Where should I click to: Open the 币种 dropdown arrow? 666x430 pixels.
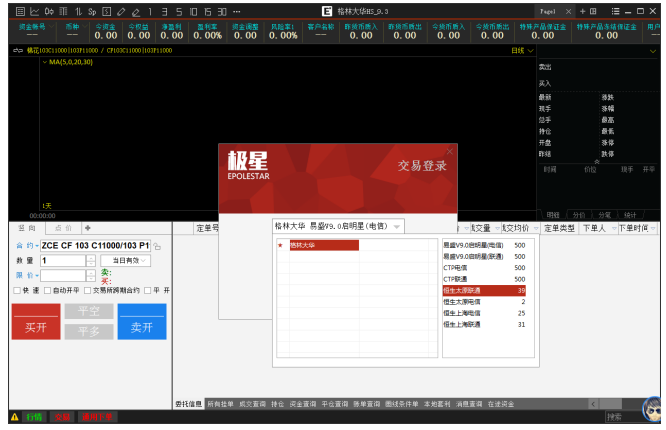[x=85, y=26]
